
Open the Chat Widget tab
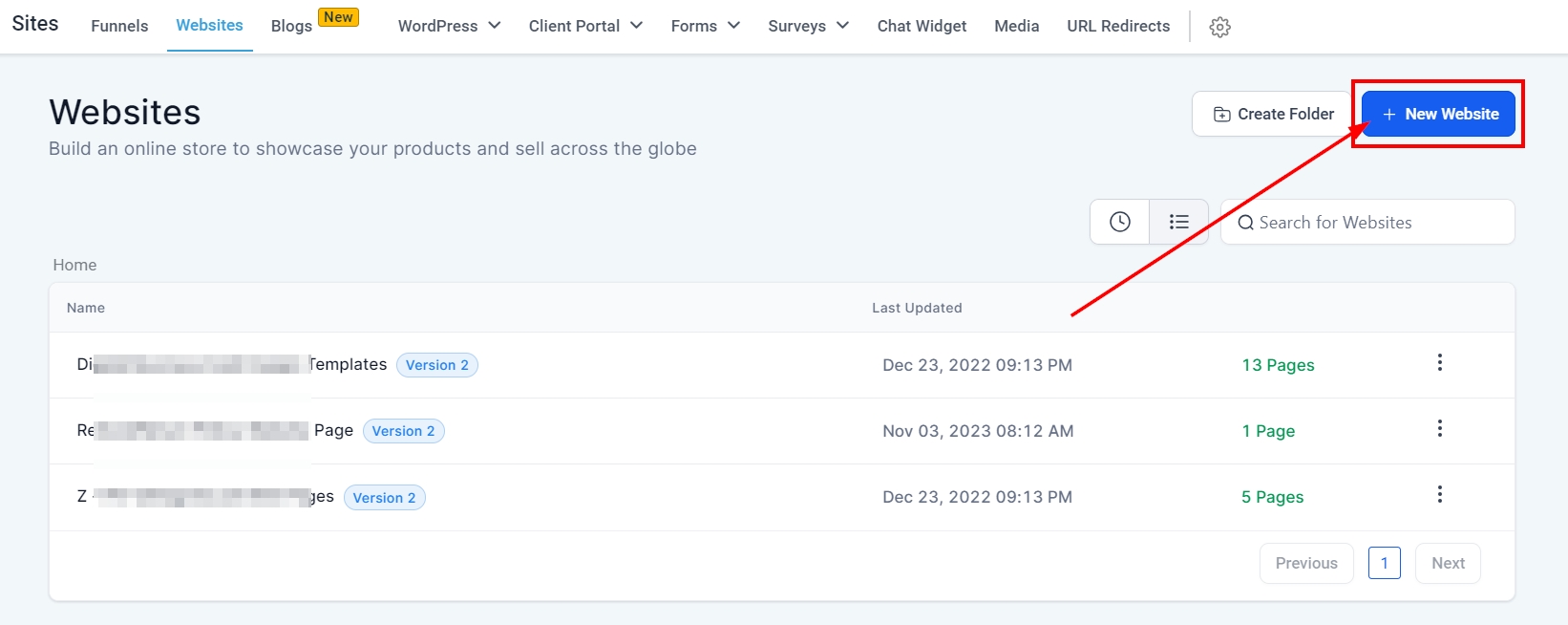922,26
